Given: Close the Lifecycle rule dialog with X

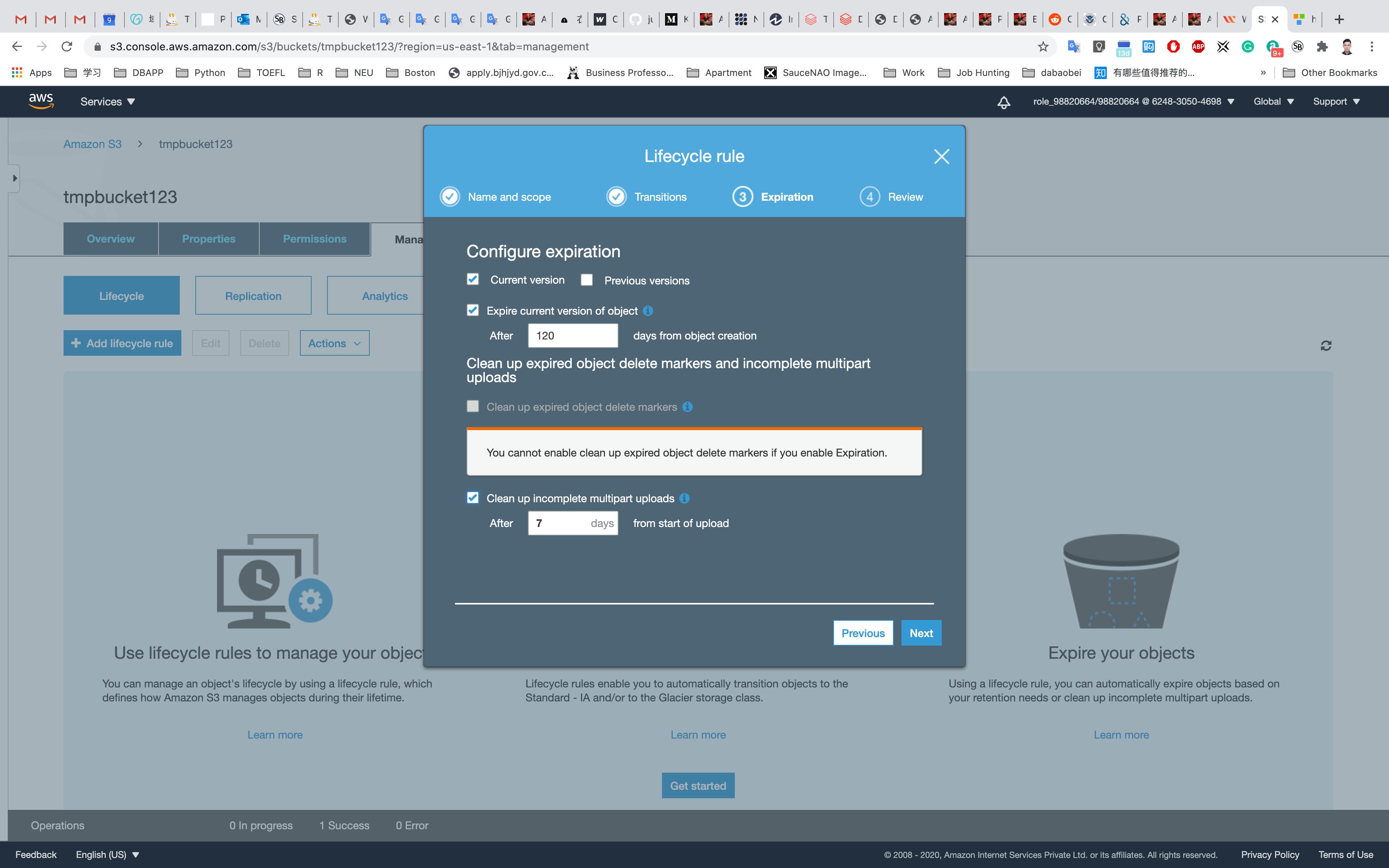Looking at the screenshot, I should pos(941,156).
